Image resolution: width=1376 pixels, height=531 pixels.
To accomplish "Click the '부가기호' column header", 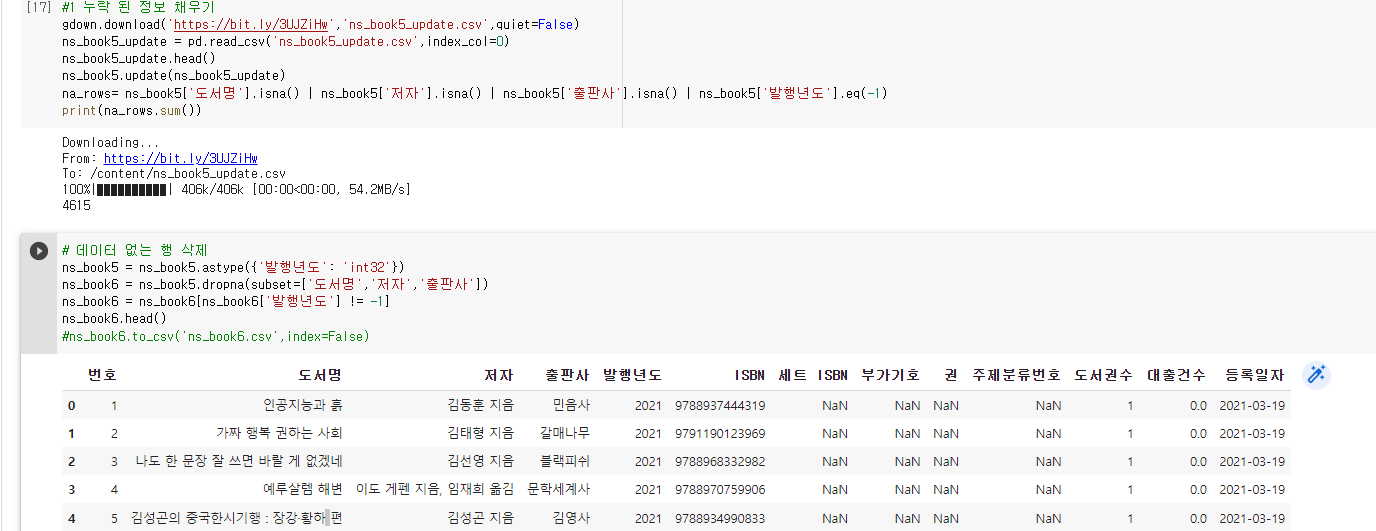I will point(890,375).
